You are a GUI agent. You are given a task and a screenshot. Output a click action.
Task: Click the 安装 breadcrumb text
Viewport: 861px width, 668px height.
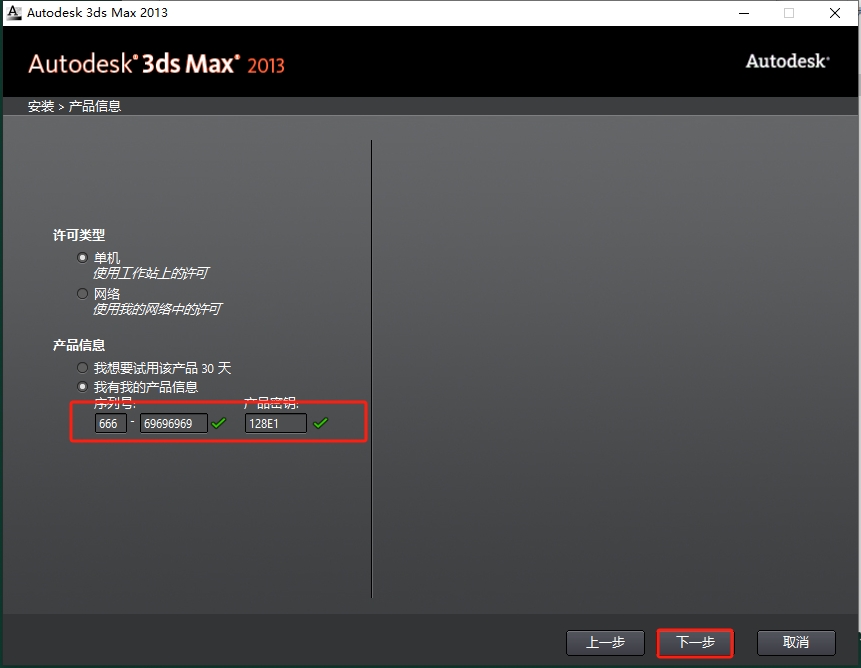point(41,106)
